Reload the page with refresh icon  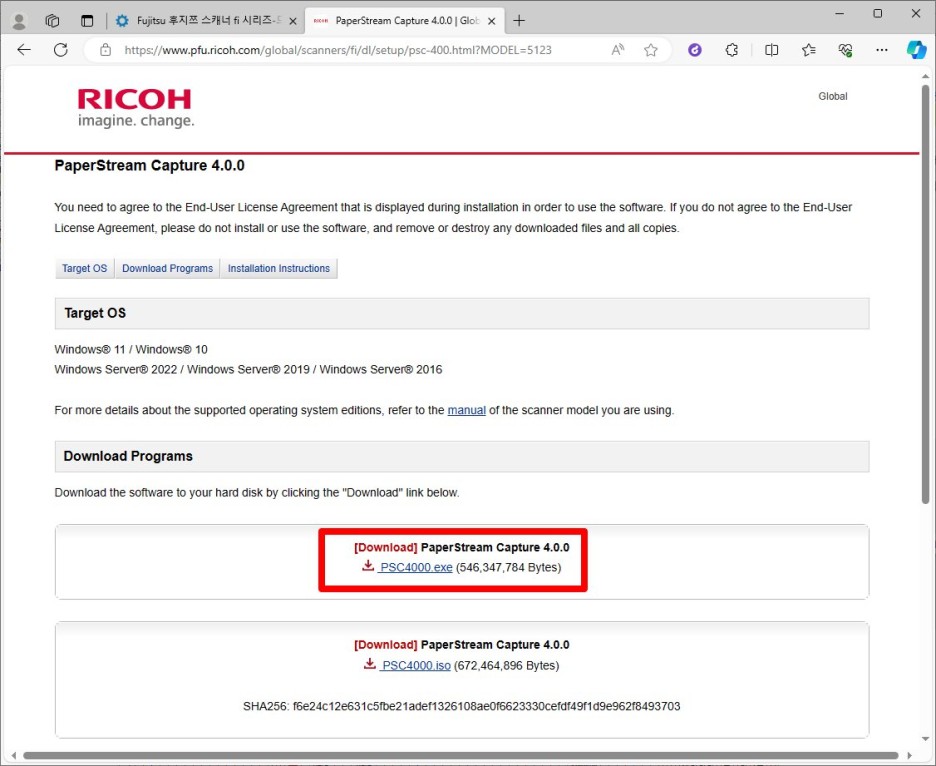pos(60,50)
